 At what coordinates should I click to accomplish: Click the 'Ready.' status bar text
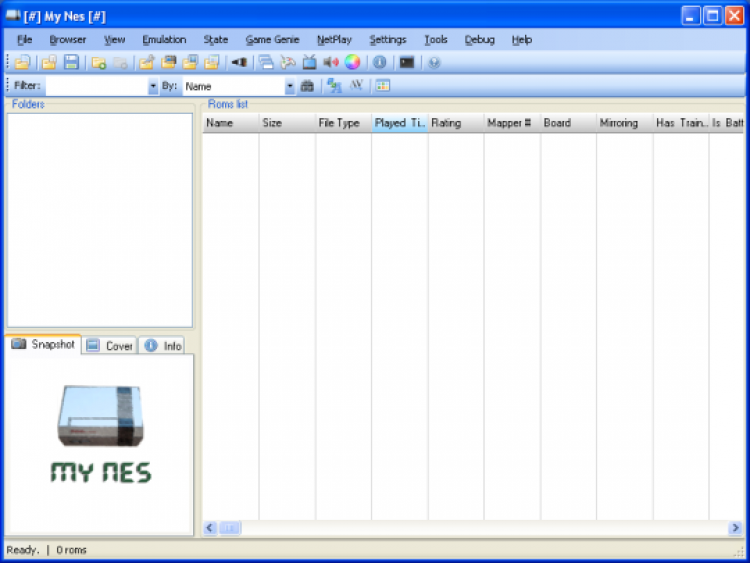(x=22, y=550)
